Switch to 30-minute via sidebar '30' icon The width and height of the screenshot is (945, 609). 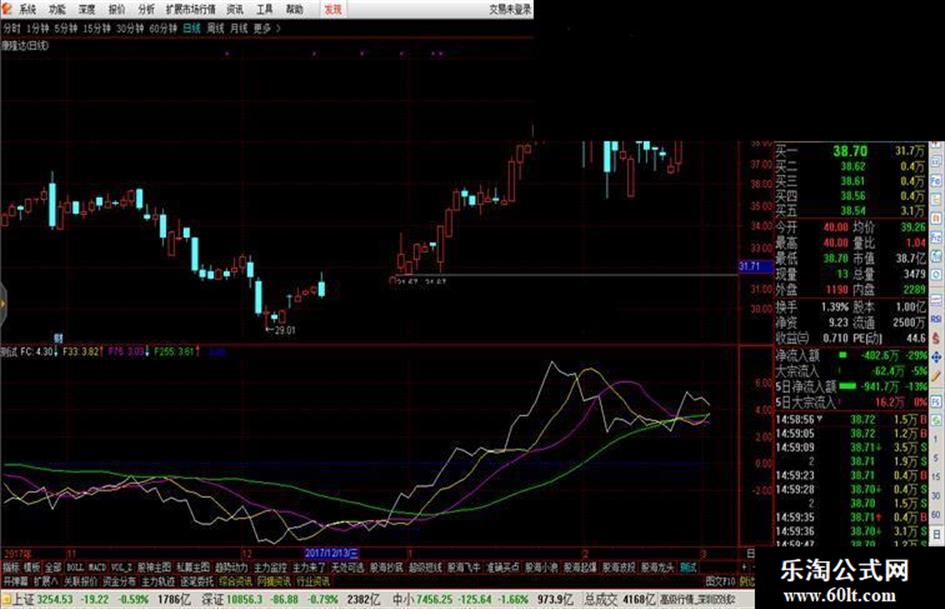coord(936,496)
